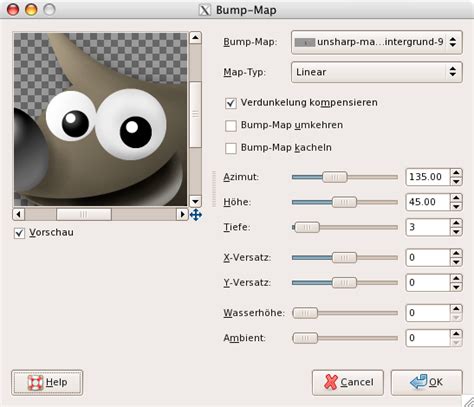
Task: Close the Bump-Map dialog with red button
Action: (x=13, y=10)
